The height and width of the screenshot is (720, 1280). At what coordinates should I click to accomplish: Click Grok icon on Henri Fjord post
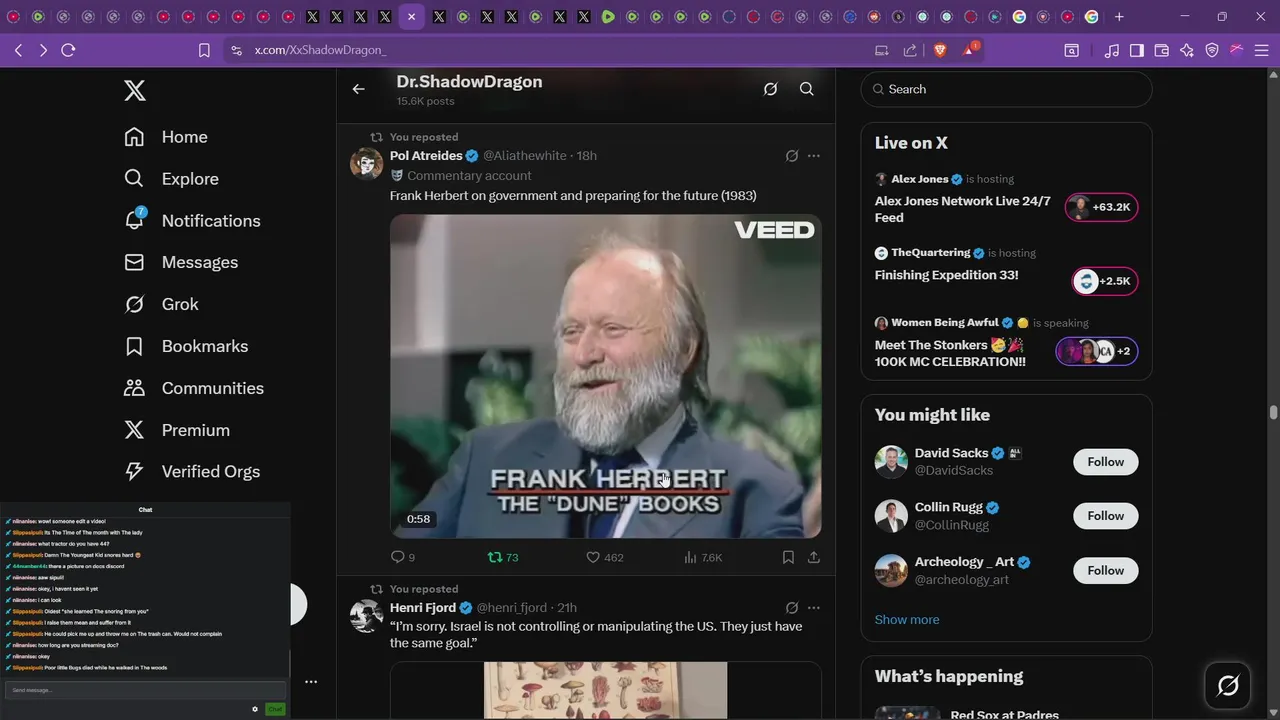pos(792,608)
